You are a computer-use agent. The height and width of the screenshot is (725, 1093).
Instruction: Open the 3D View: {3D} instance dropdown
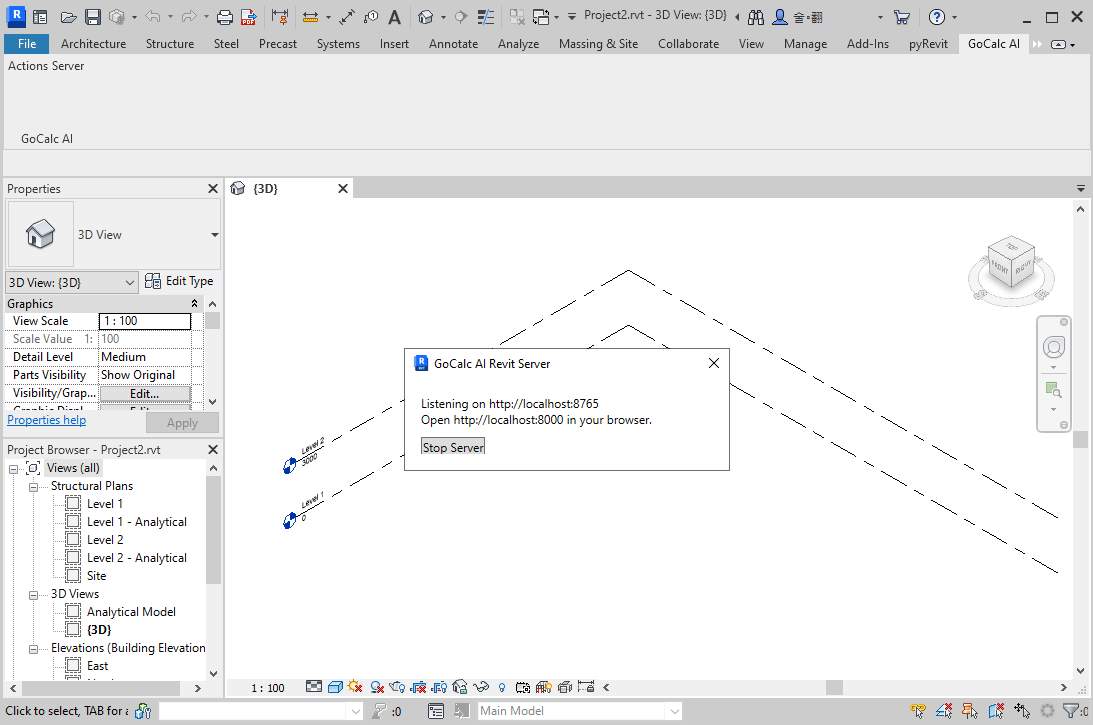point(72,282)
